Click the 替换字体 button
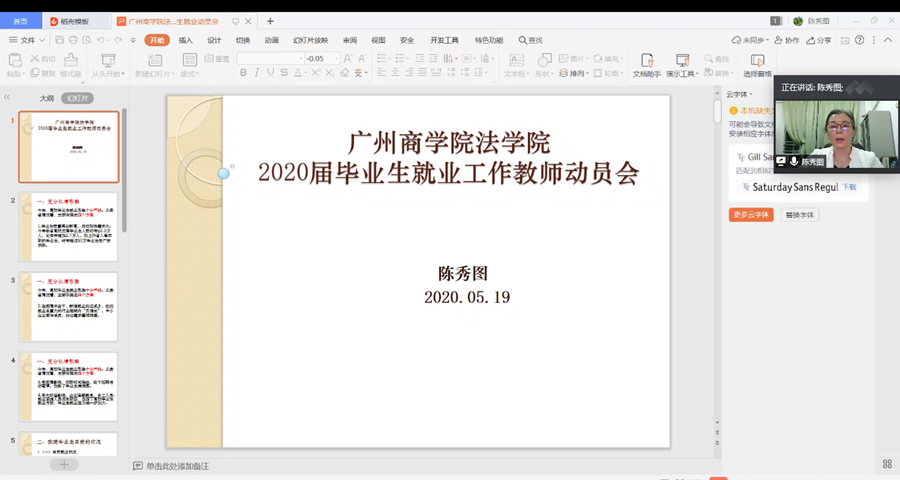This screenshot has height=480, width=900. 799,215
